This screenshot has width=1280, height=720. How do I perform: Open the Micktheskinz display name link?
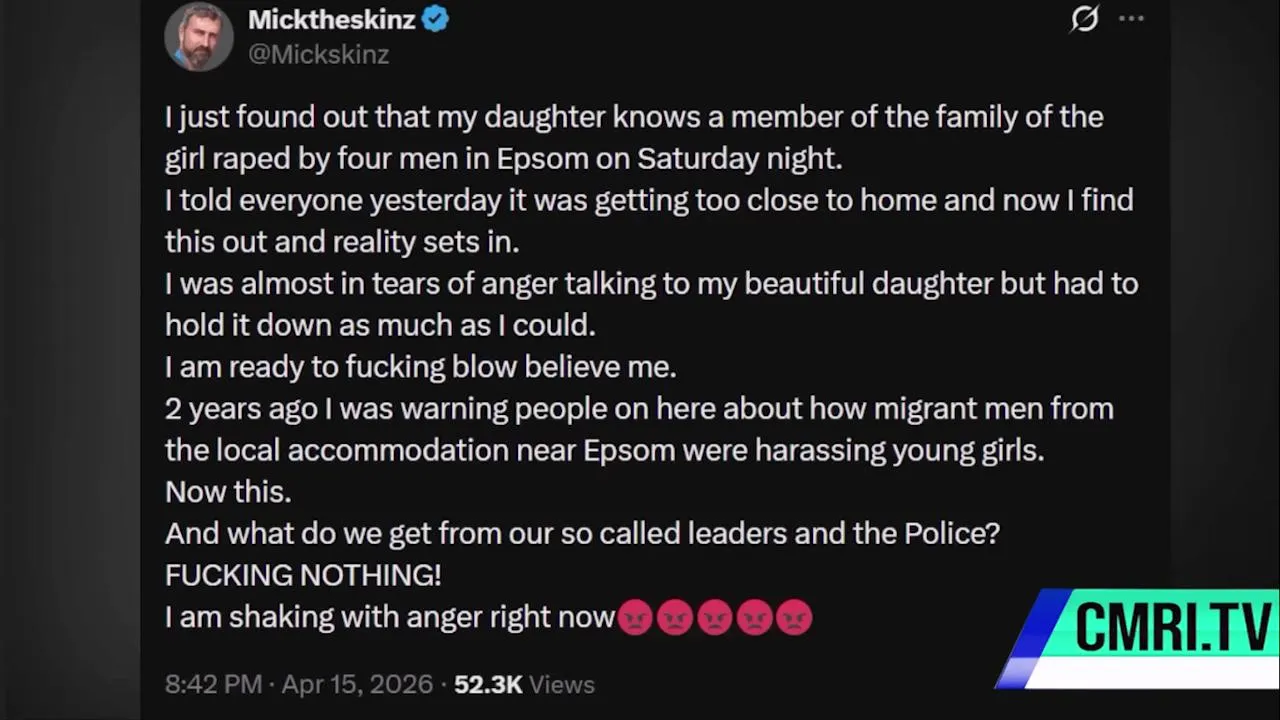coord(331,19)
